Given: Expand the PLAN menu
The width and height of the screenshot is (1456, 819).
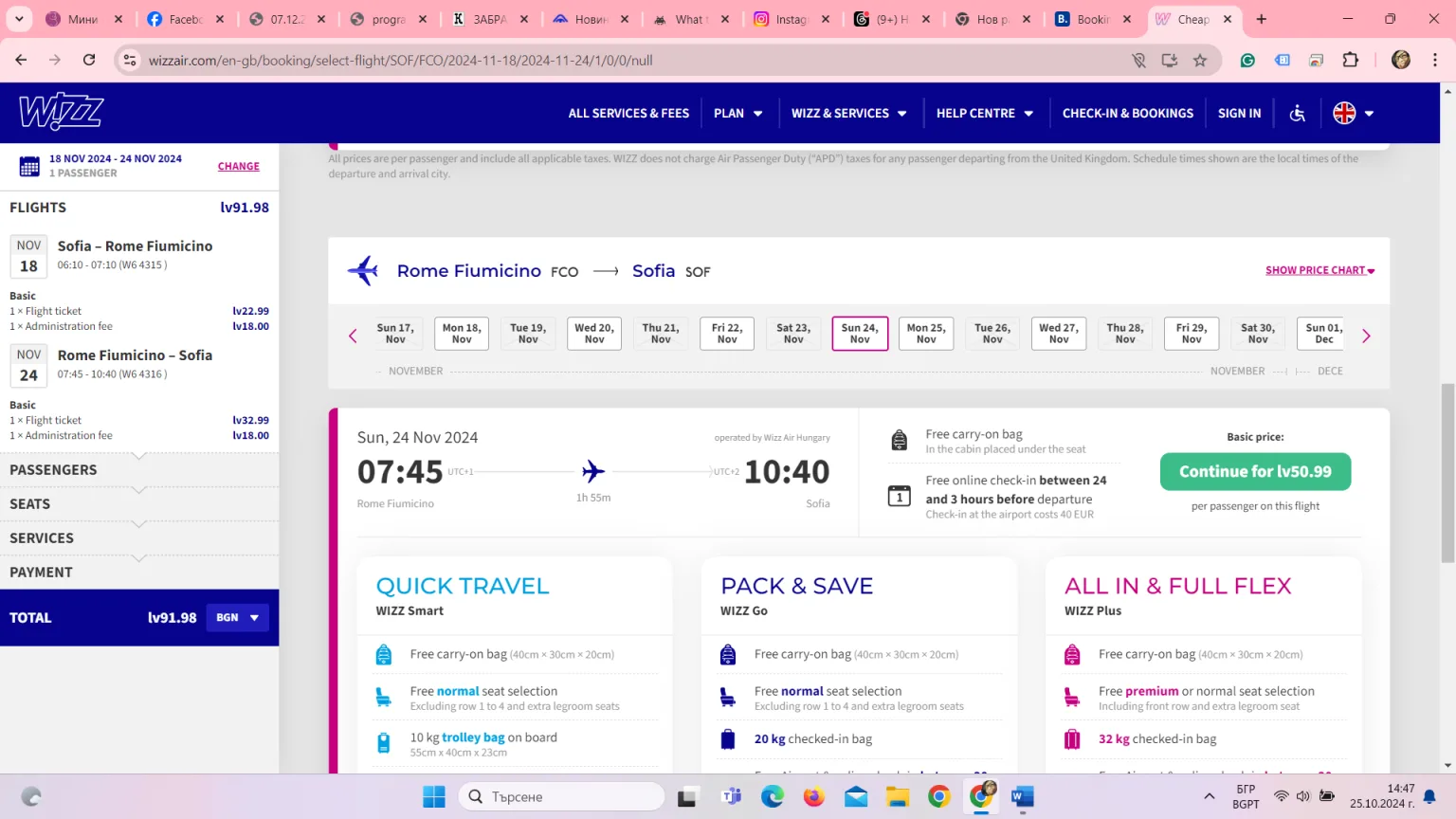Looking at the screenshot, I should (738, 114).
